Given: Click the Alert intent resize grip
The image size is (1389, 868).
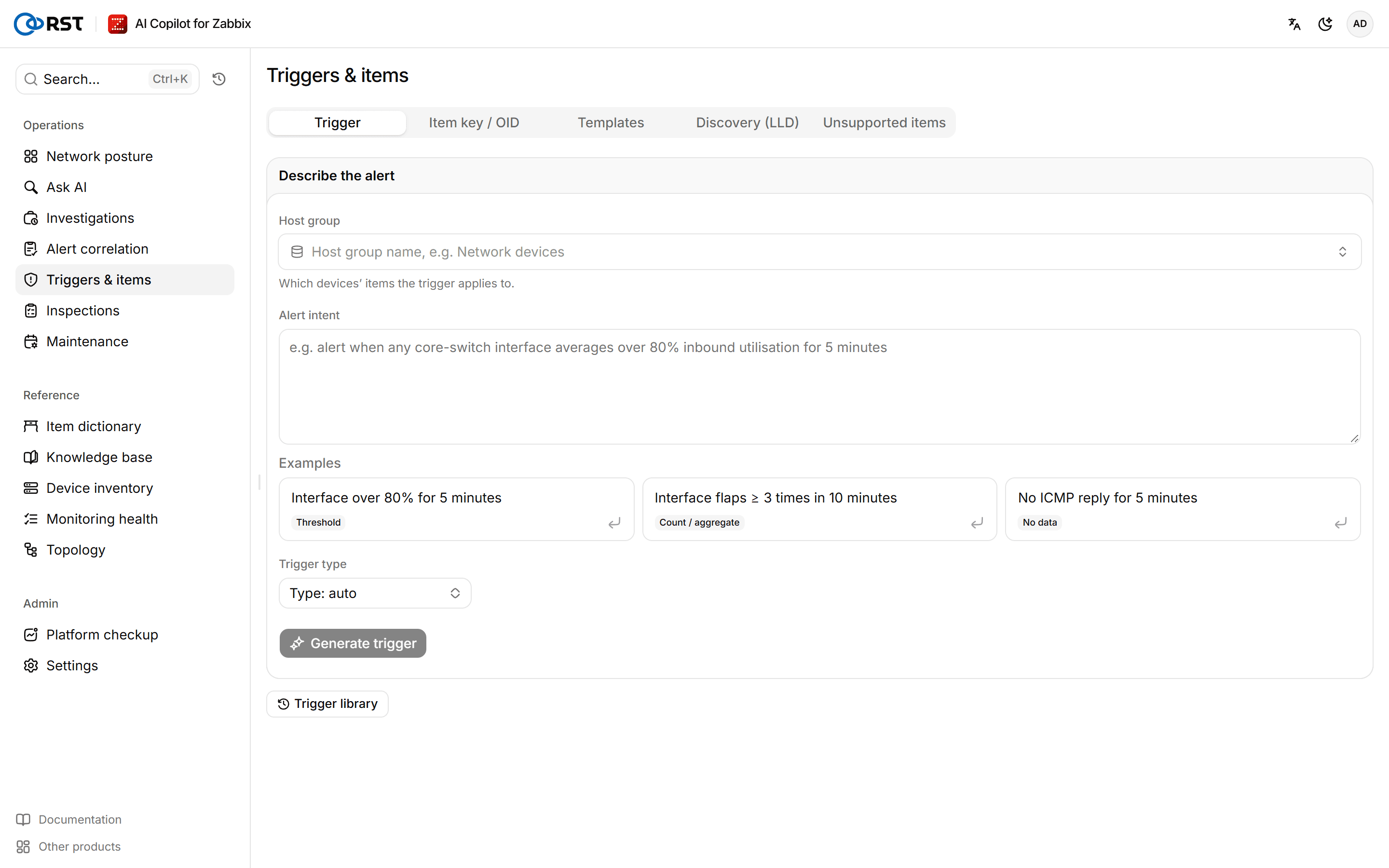Looking at the screenshot, I should click(1355, 439).
